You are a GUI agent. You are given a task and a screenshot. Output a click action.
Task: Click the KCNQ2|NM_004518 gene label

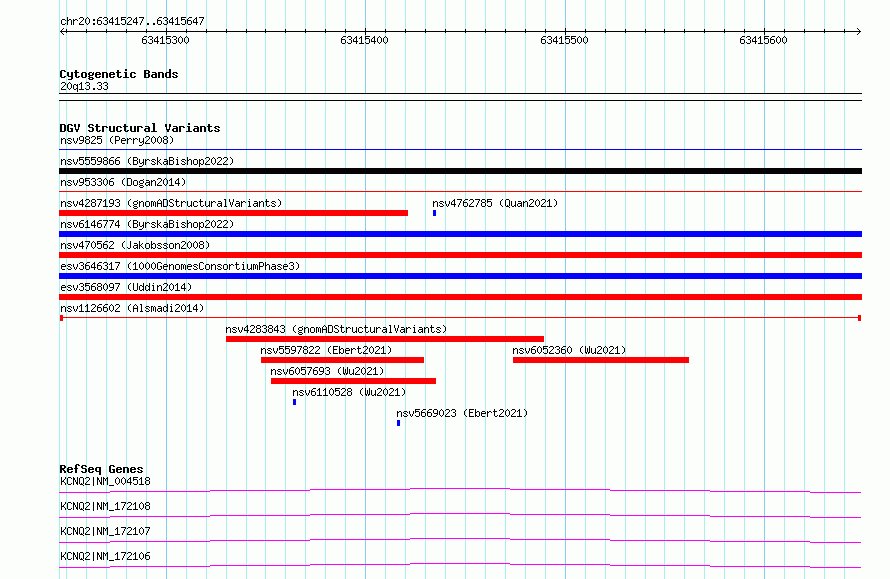[106, 481]
